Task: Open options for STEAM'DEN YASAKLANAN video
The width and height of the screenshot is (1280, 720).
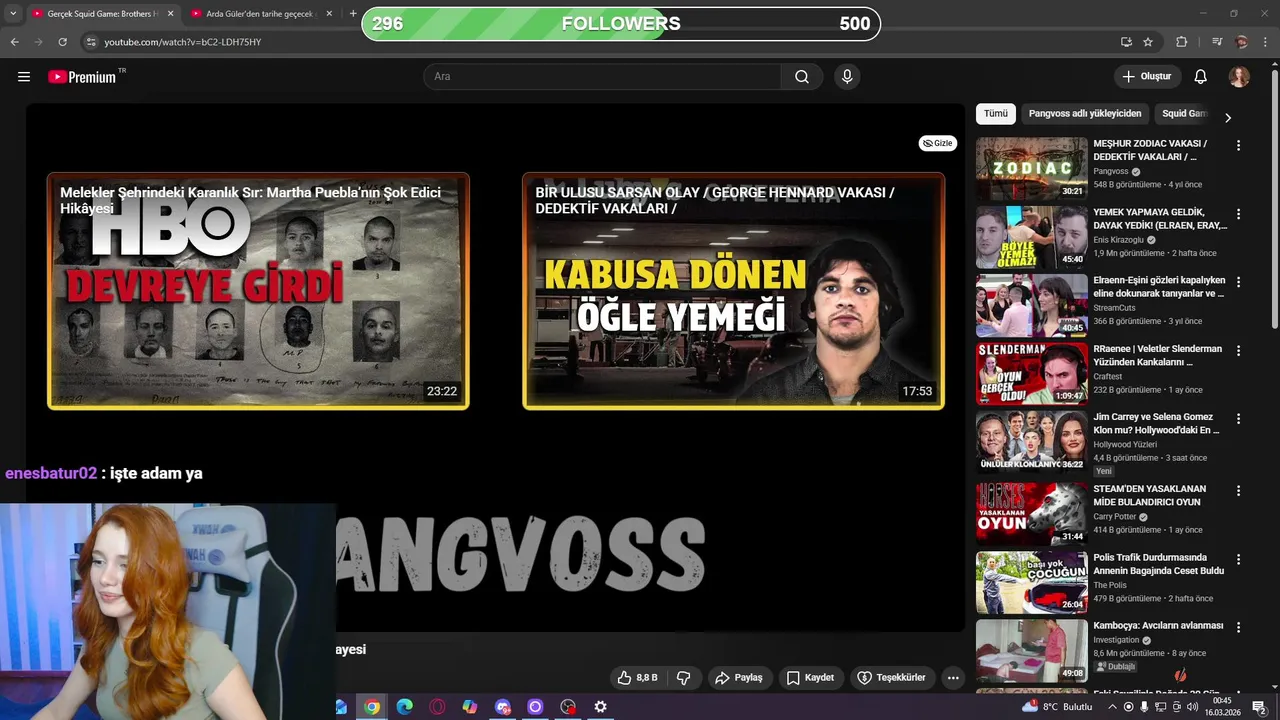Action: click(1238, 491)
